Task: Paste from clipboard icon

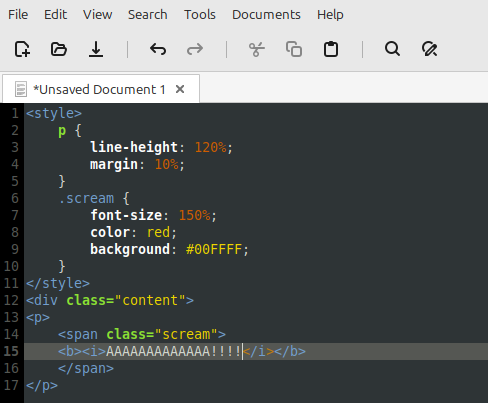Action: pyautogui.click(x=331, y=49)
